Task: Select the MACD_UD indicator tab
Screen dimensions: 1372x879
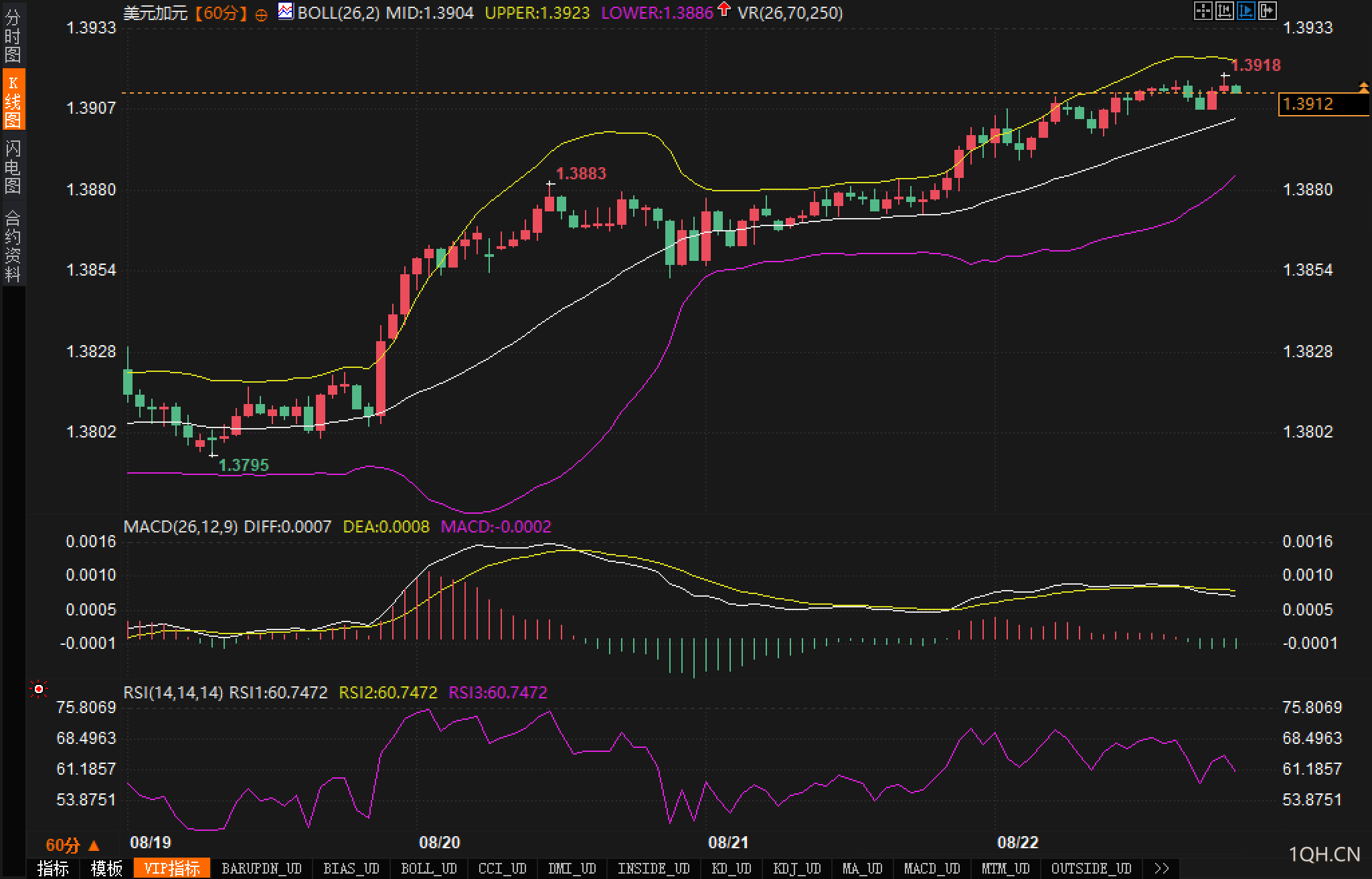Action: point(932,868)
